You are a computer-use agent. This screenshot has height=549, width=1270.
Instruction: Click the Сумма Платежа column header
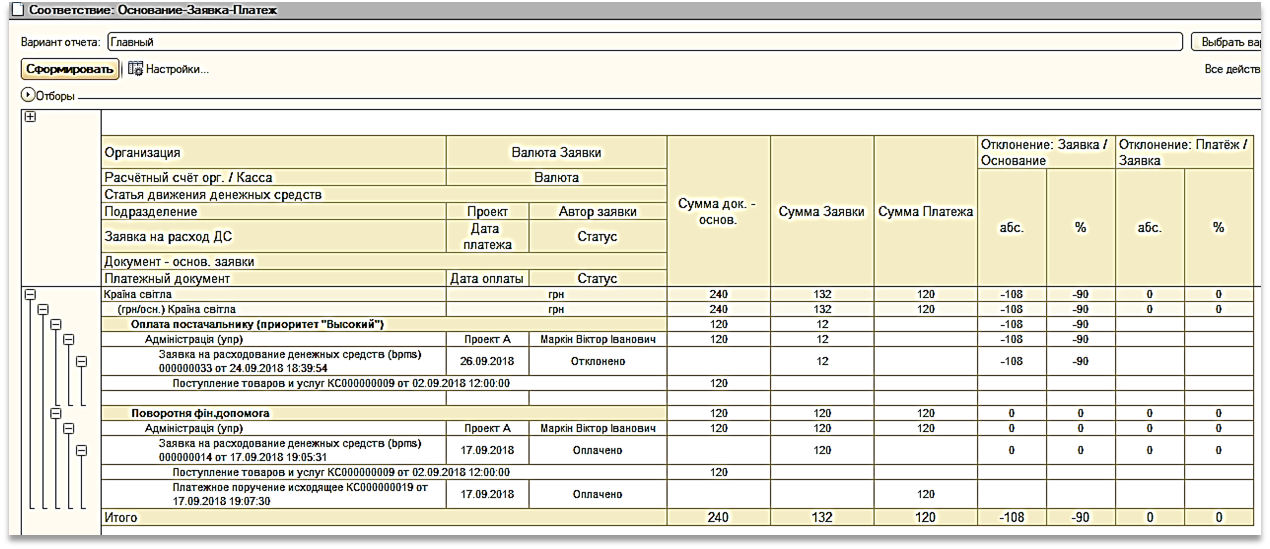tap(926, 212)
